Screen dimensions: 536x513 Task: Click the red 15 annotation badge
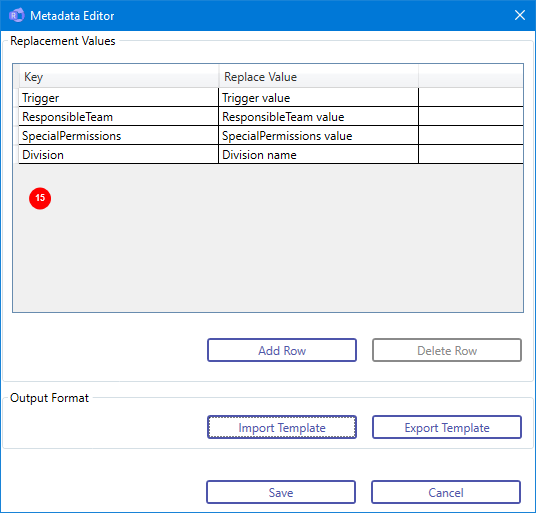[x=40, y=198]
